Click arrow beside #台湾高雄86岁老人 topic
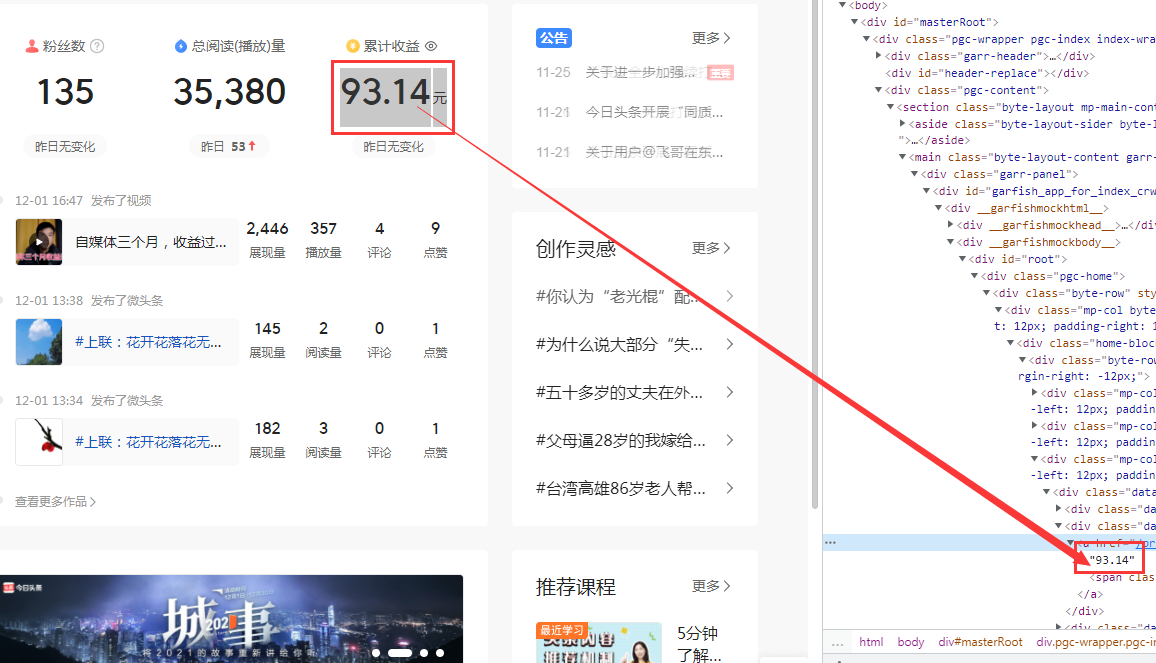This screenshot has height=663, width=1156. coord(730,488)
